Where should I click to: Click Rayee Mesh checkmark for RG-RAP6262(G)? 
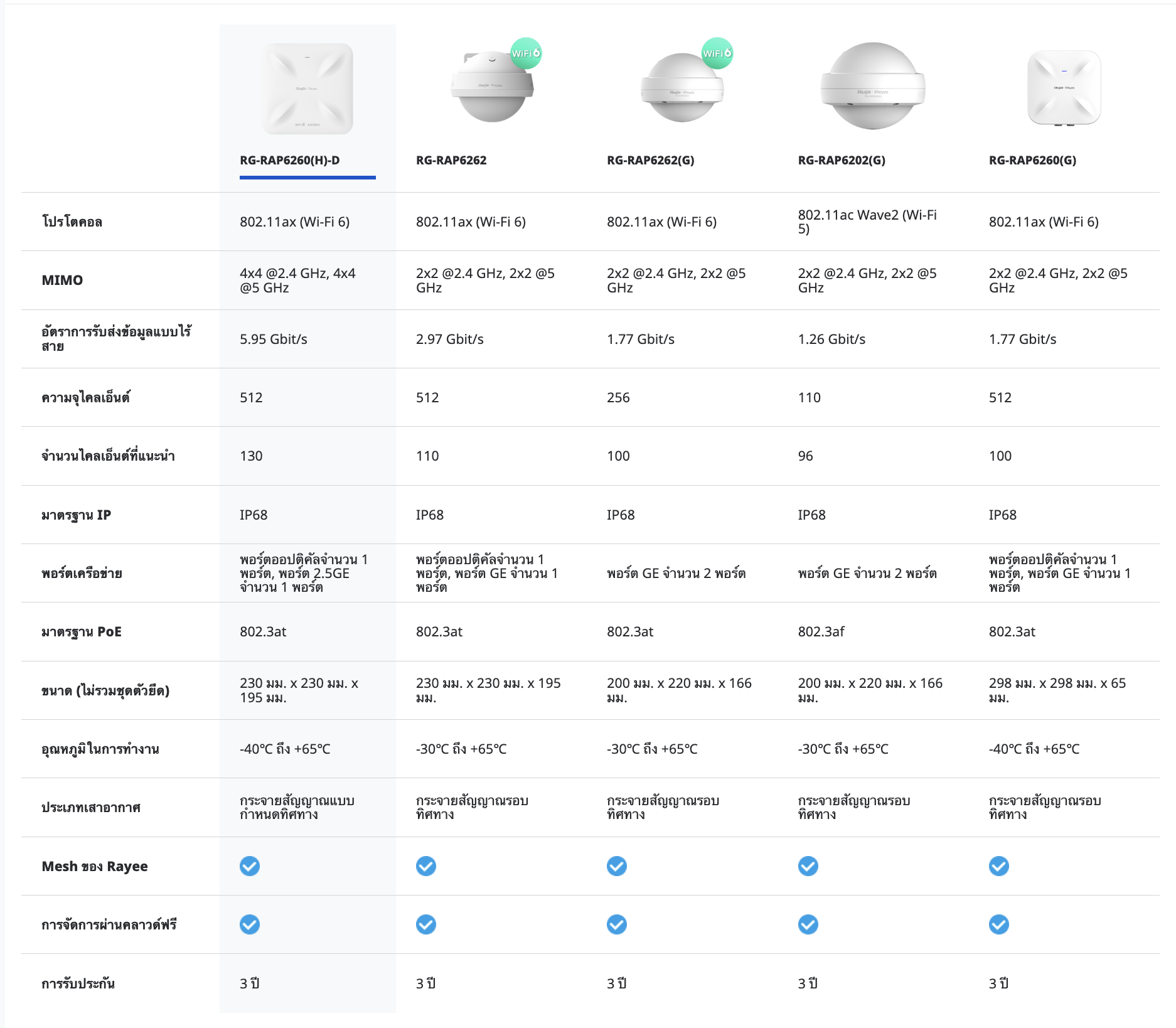[617, 866]
